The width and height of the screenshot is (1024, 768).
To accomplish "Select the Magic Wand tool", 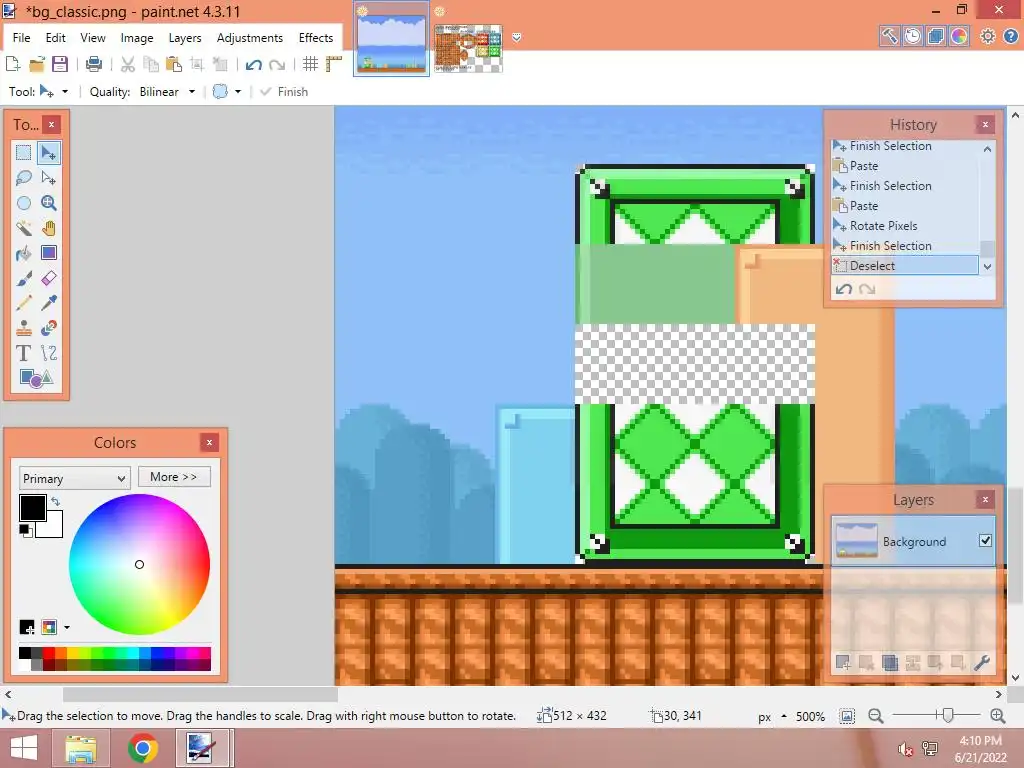I will coord(24,228).
